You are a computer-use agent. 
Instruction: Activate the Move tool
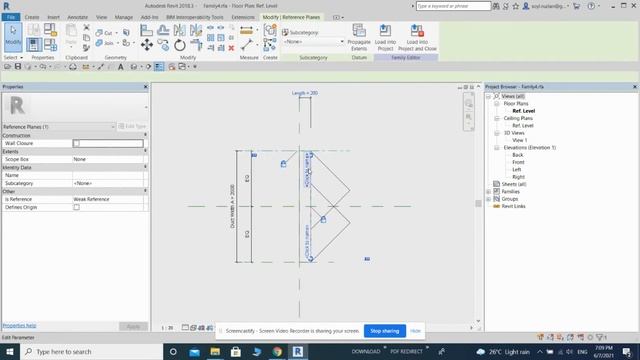(x=147, y=45)
